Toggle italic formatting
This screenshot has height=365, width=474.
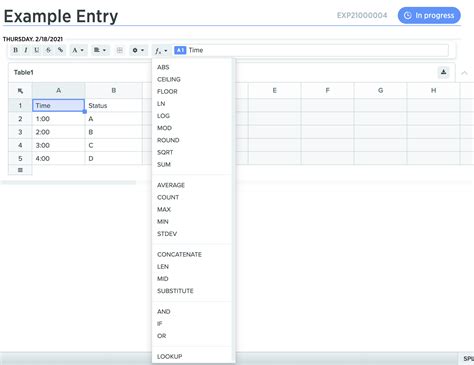point(26,50)
